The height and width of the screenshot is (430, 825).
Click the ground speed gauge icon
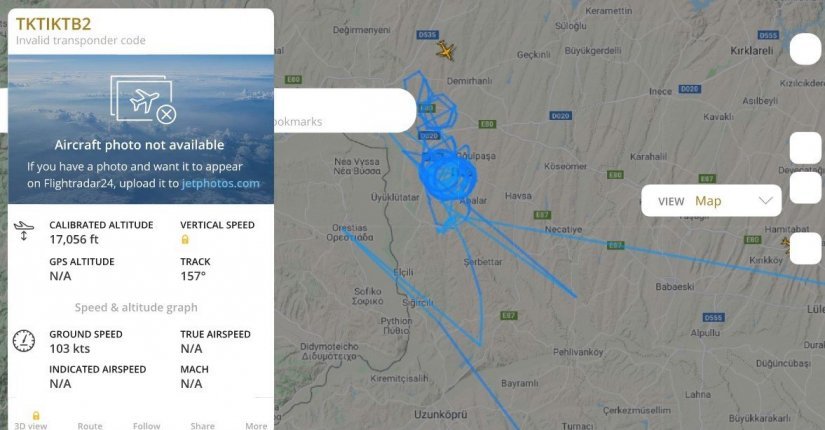[24, 341]
